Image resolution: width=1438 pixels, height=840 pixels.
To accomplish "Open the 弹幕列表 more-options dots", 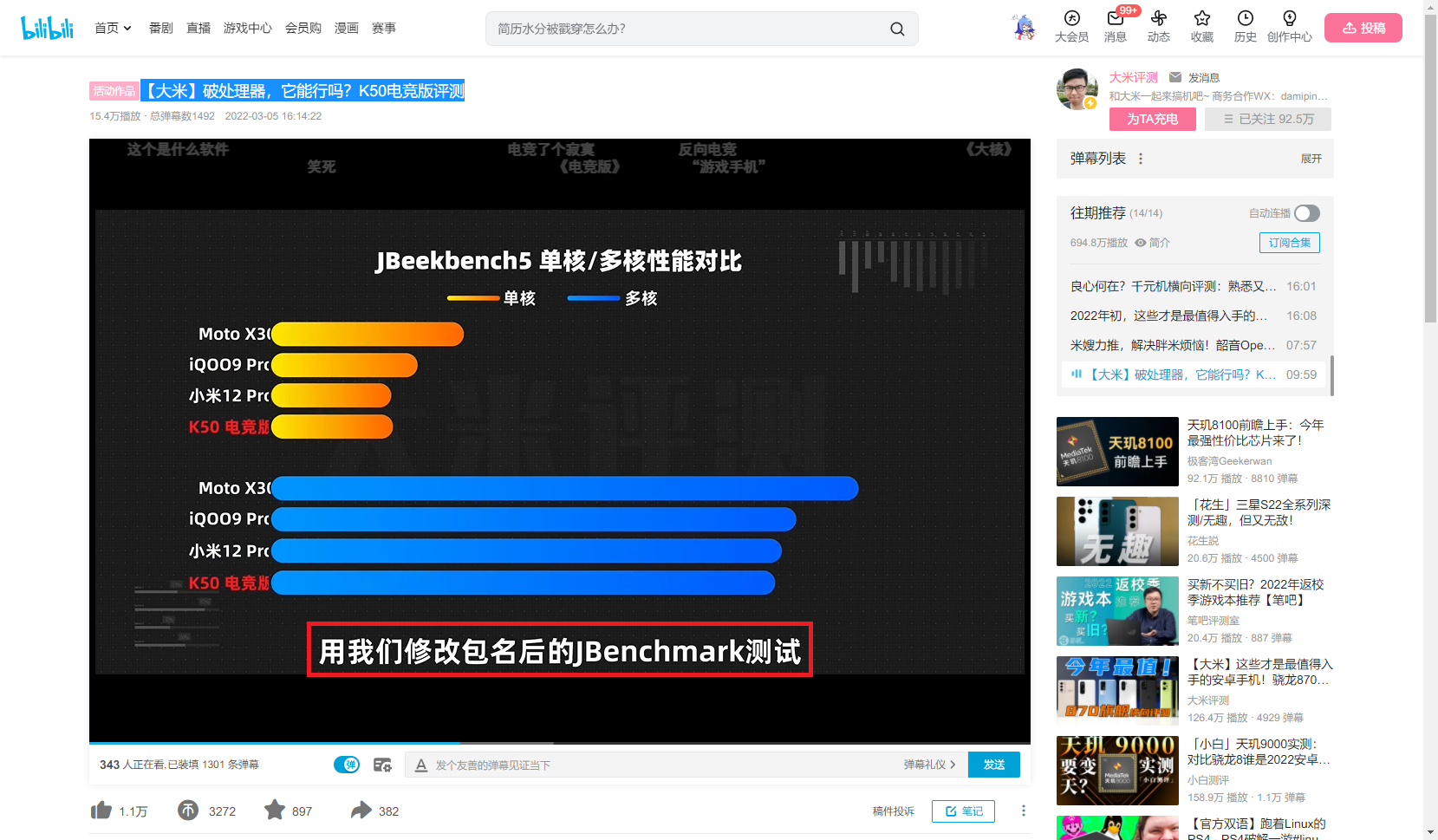I will (x=1141, y=159).
